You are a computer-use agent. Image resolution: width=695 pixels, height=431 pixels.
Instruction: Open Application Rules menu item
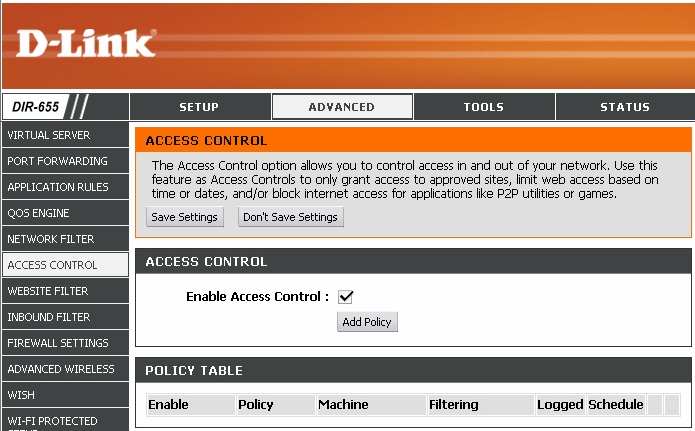point(65,187)
